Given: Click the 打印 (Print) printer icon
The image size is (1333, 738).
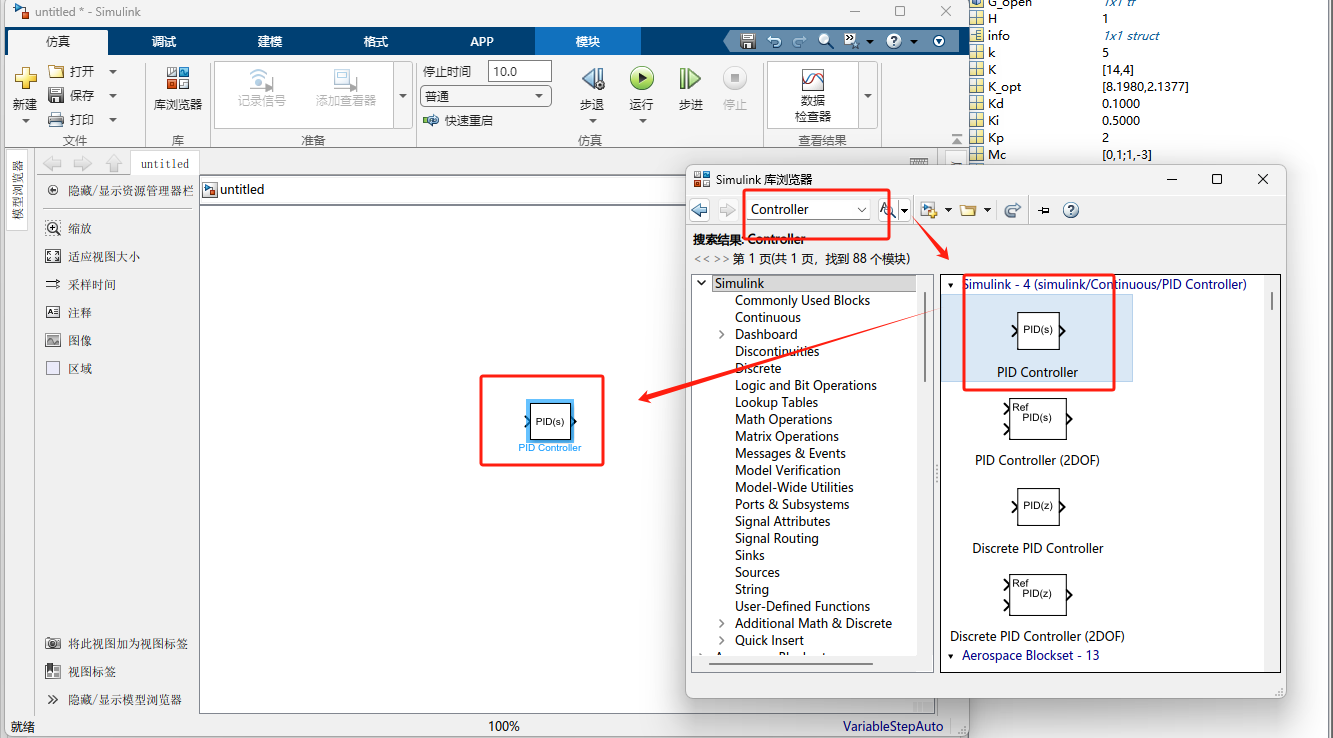Looking at the screenshot, I should point(56,120).
